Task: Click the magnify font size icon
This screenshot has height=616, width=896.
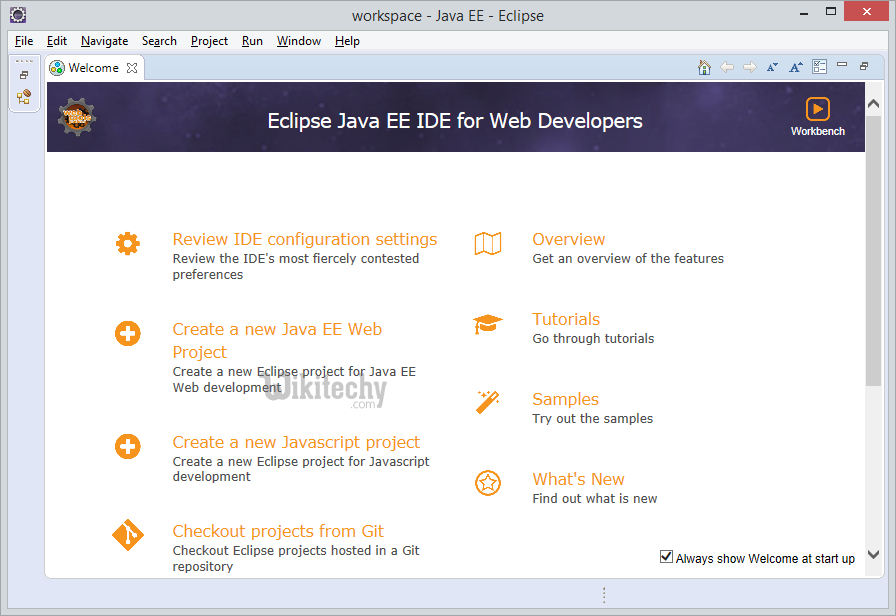Action: pos(796,67)
